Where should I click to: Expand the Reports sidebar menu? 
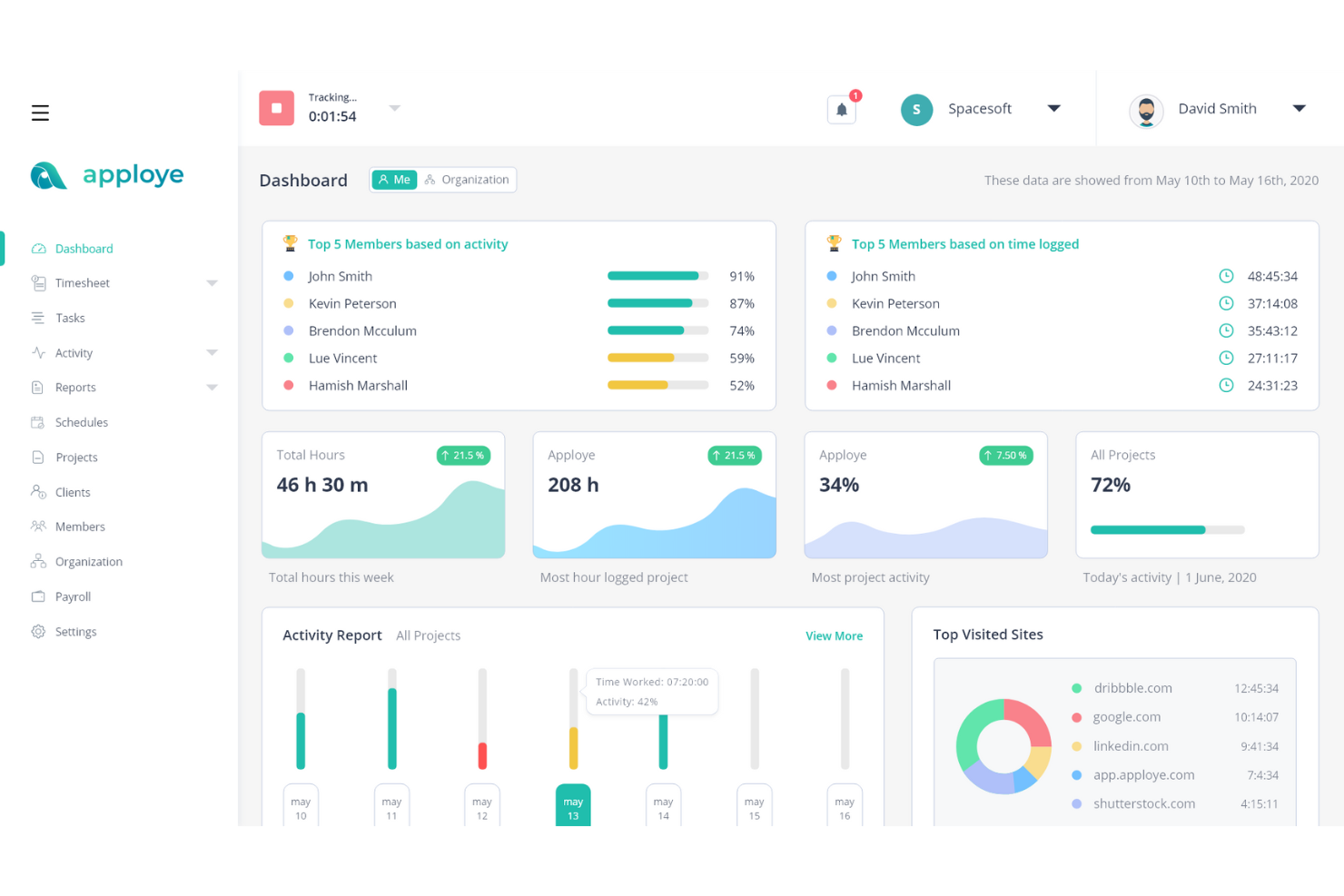coord(212,387)
